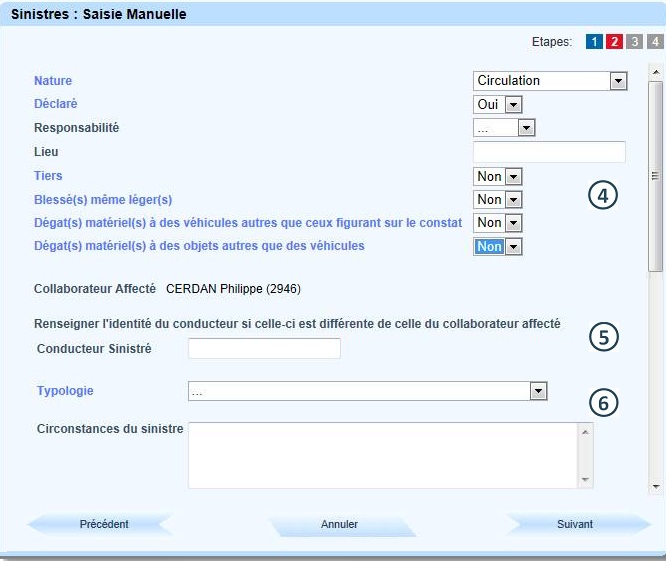The height and width of the screenshot is (561, 666).
Task: Click the Circonstances du sinistre text area
Action: click(x=383, y=454)
